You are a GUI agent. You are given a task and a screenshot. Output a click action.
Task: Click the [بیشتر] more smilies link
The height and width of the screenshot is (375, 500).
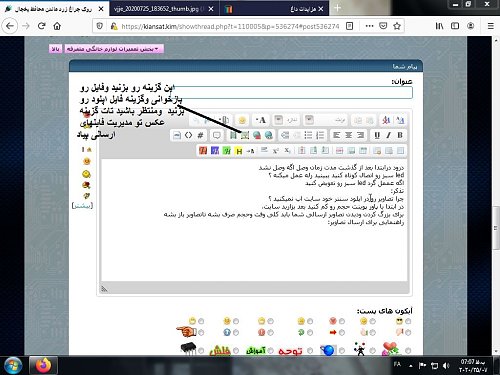pos(82,206)
